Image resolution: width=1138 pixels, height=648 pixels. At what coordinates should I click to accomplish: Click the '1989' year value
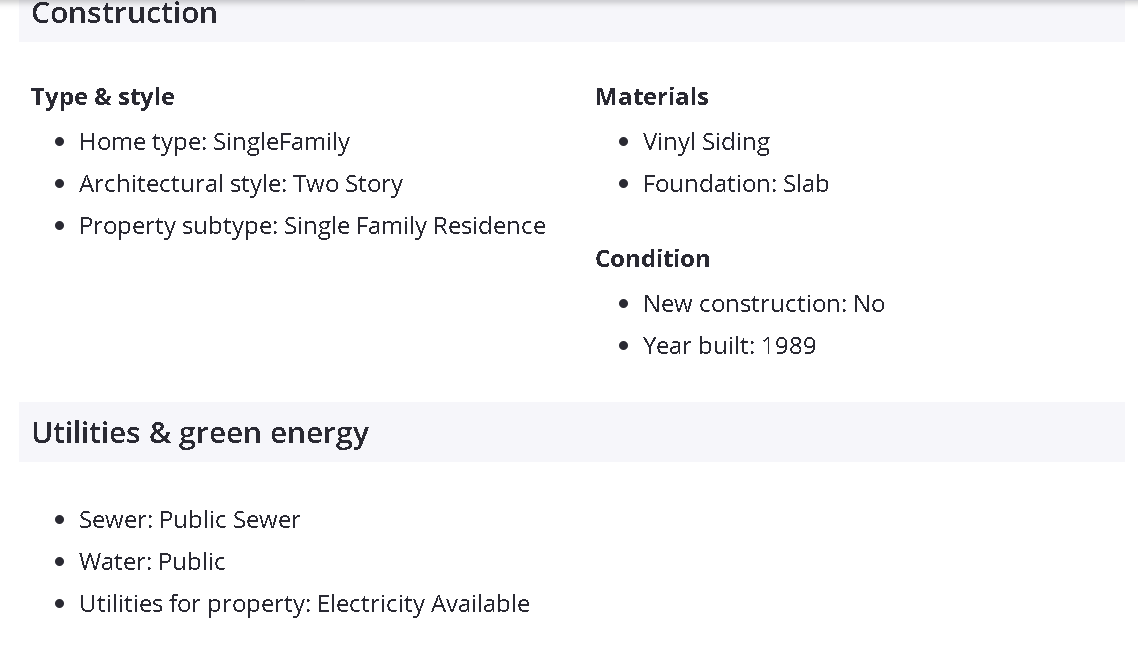pos(789,346)
